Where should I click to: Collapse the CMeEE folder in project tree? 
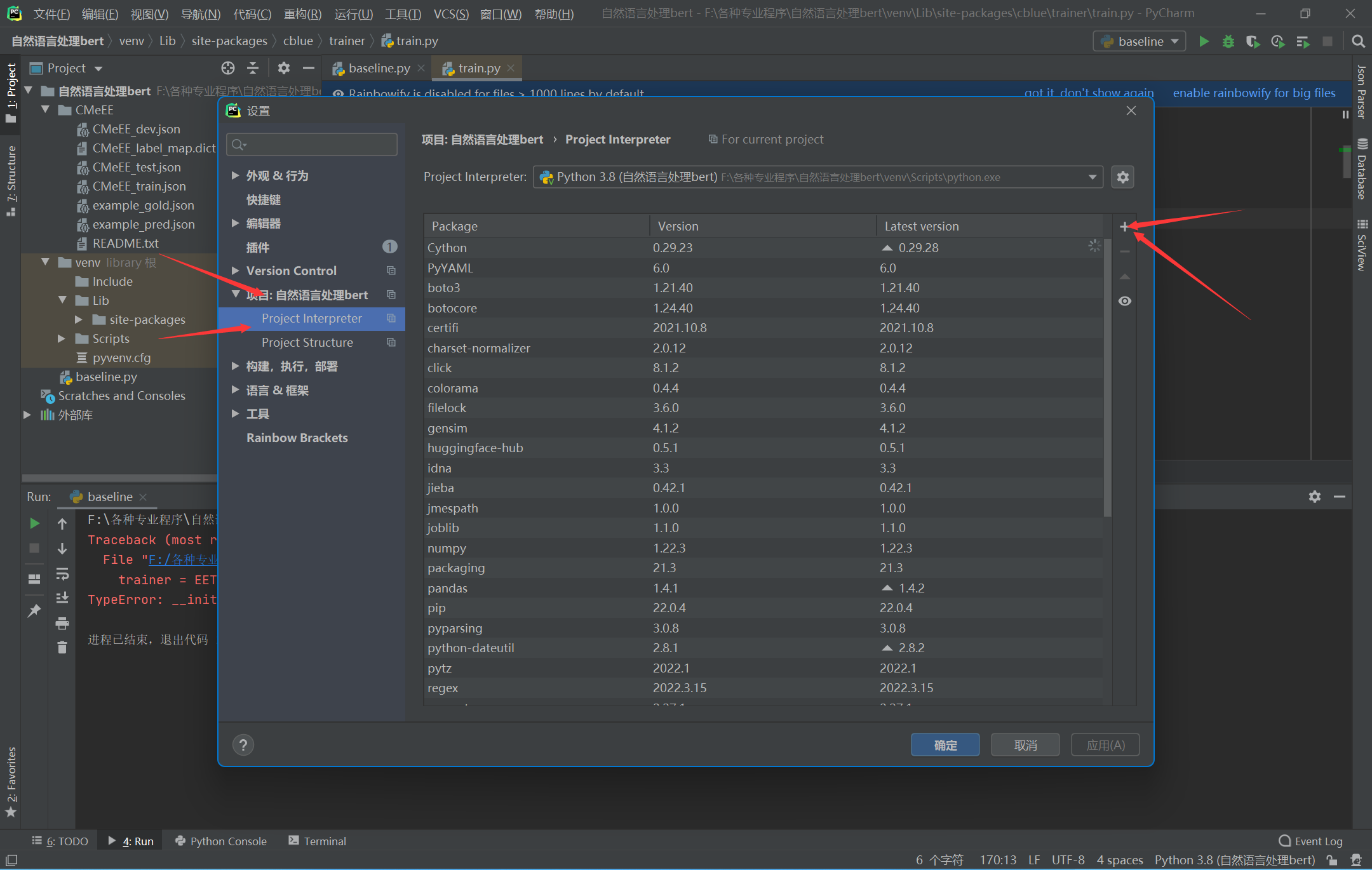point(45,110)
